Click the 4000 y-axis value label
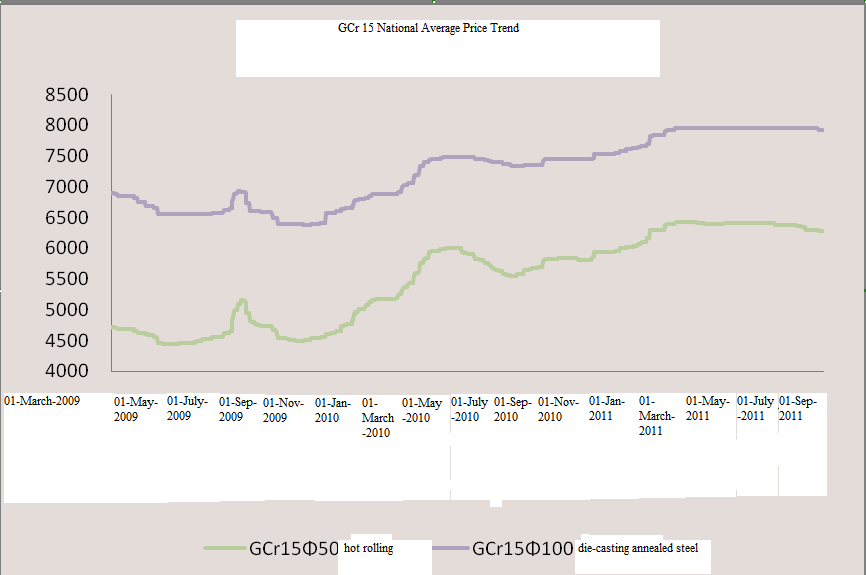Screen dimensions: 866x575 [66, 371]
